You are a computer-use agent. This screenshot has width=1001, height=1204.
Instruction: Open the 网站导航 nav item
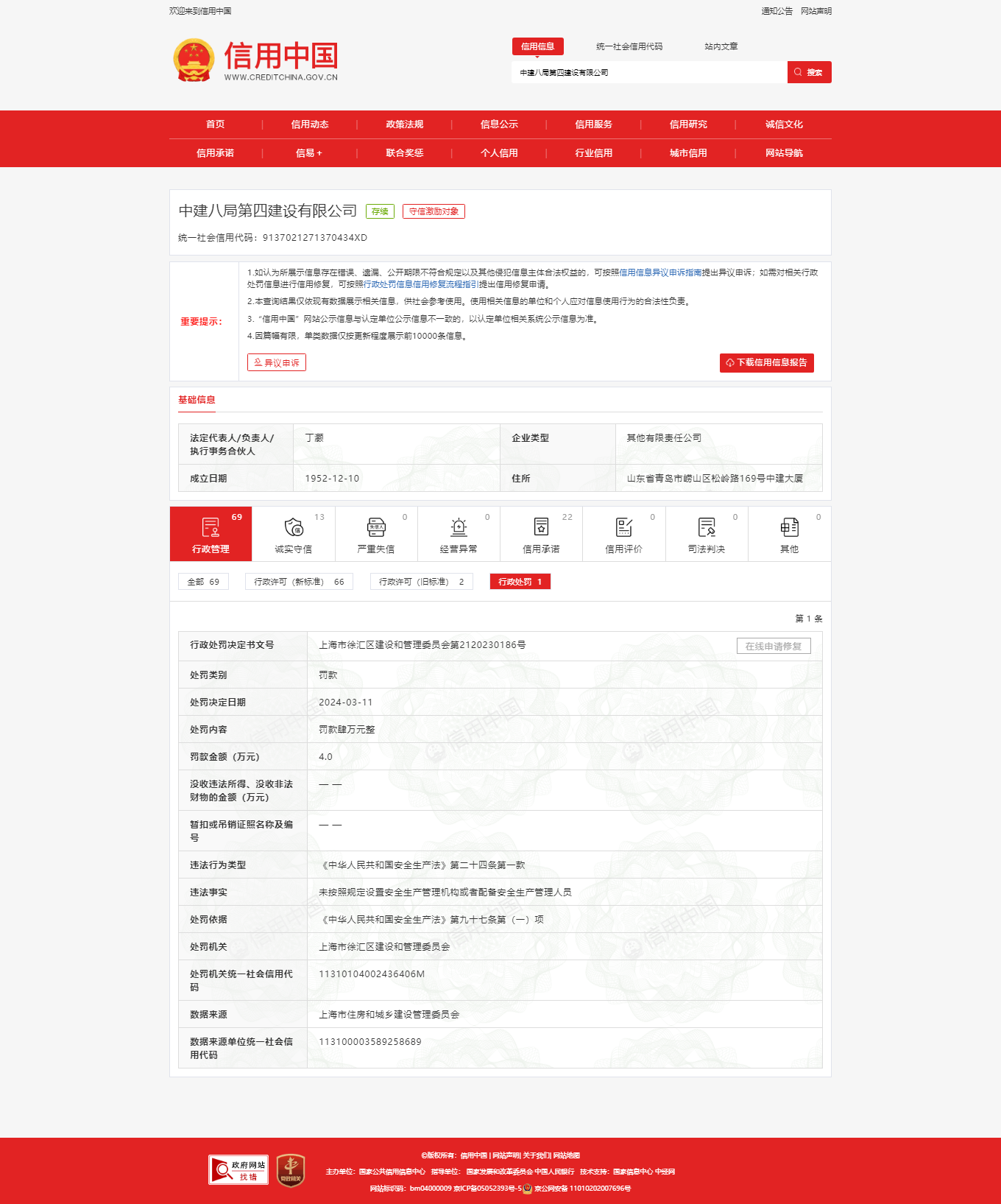coord(784,153)
